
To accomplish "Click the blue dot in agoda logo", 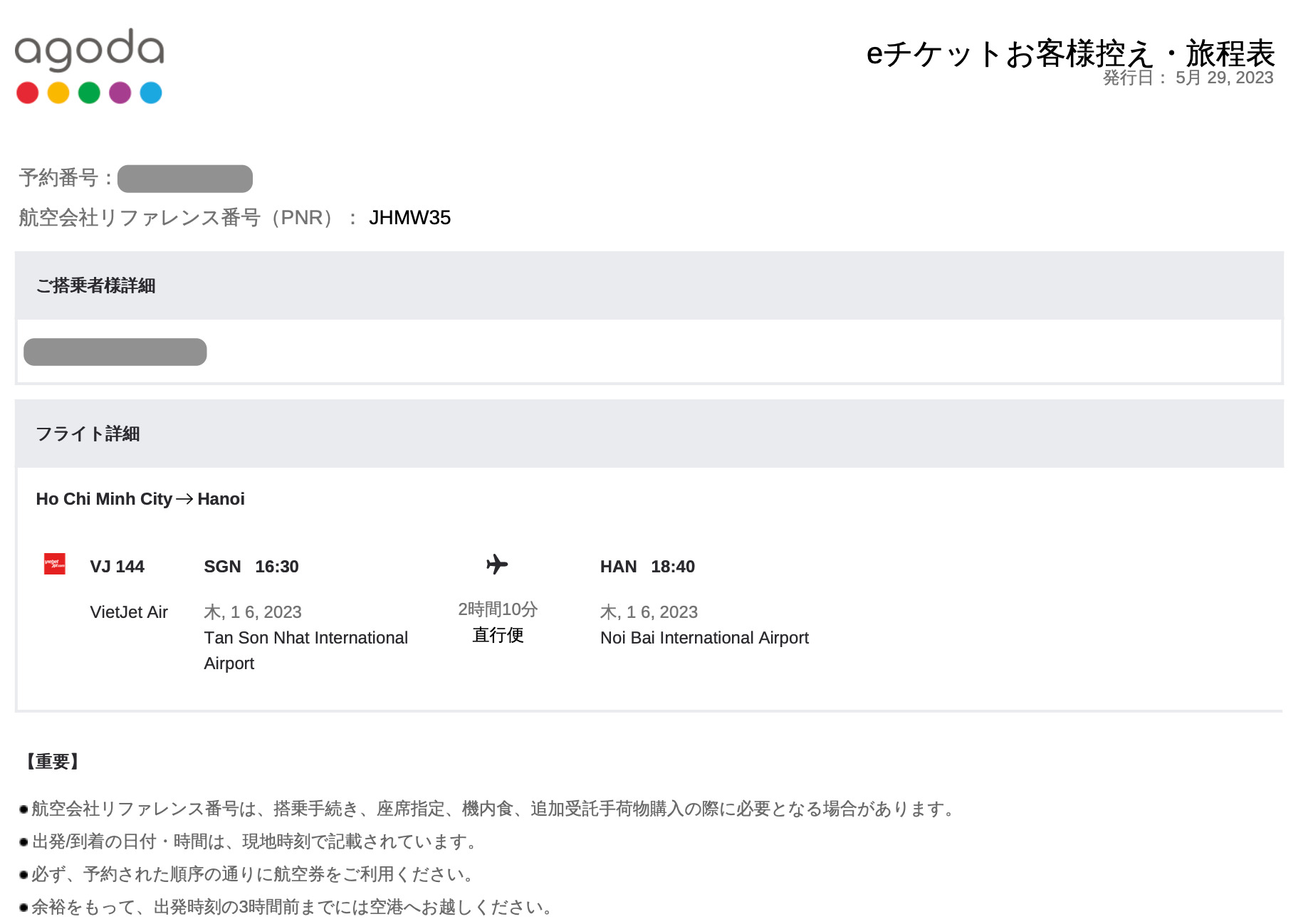I will 151,93.
